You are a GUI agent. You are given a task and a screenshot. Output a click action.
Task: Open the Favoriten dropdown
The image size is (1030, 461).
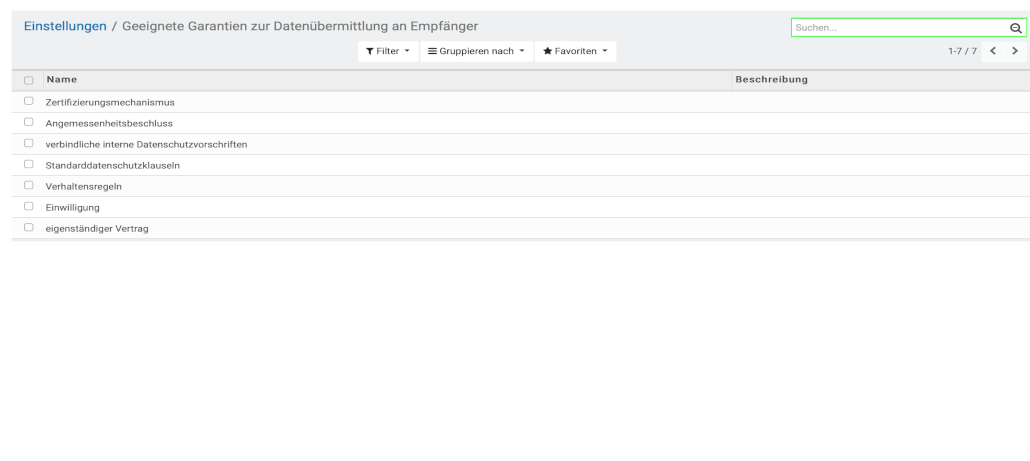click(x=575, y=51)
